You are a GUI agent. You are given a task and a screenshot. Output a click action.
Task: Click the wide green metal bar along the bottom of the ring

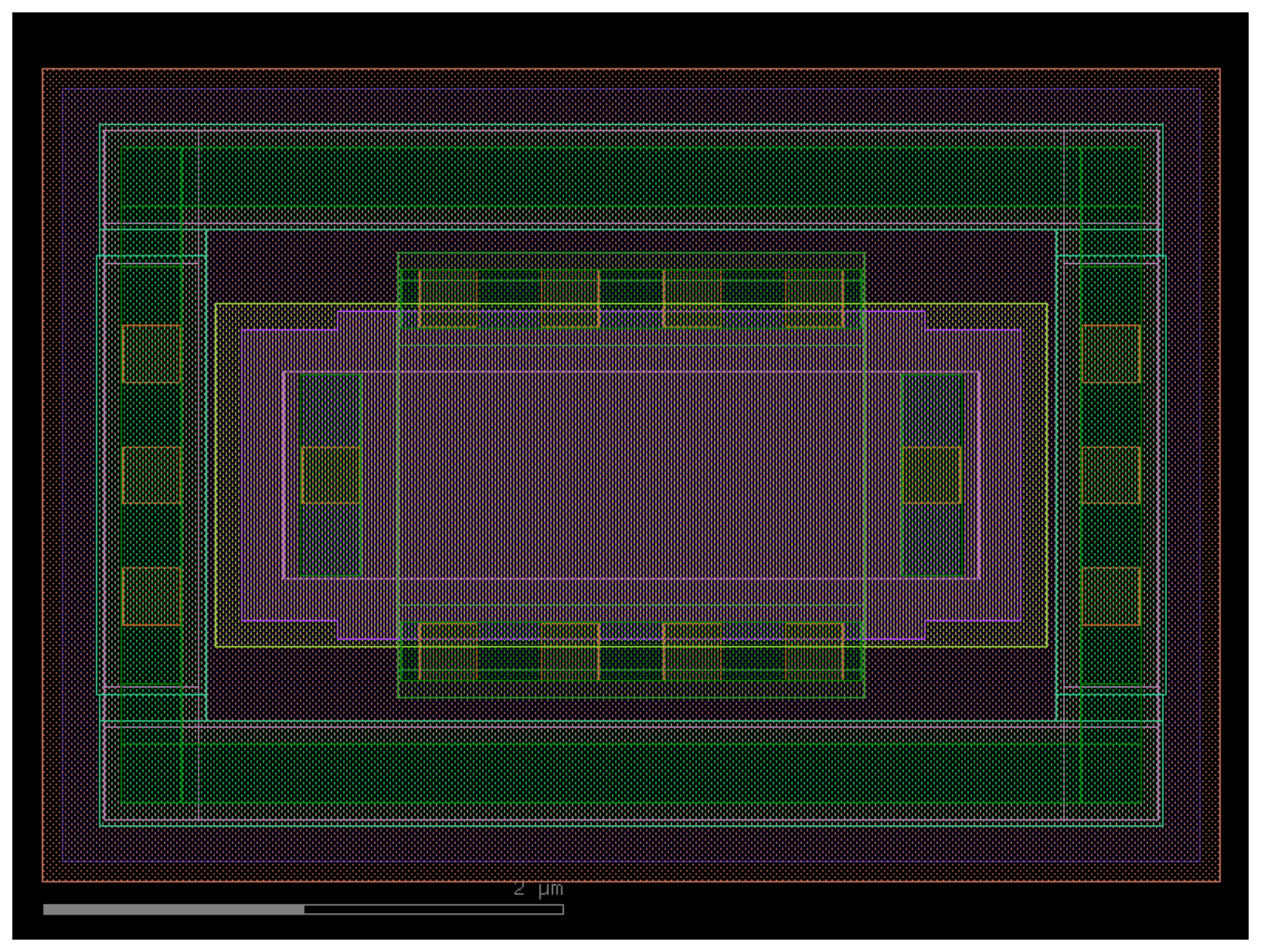tap(631, 773)
